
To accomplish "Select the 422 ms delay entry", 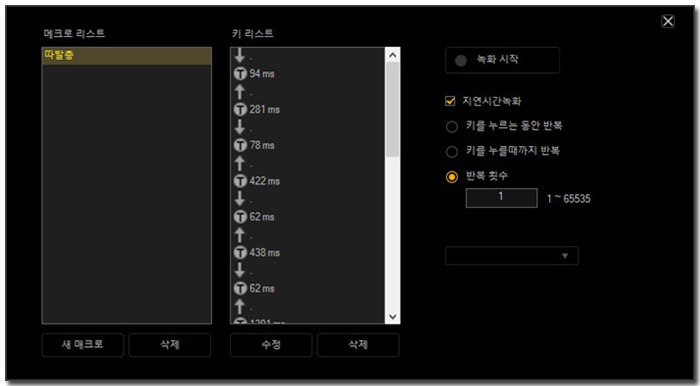I will 257,181.
